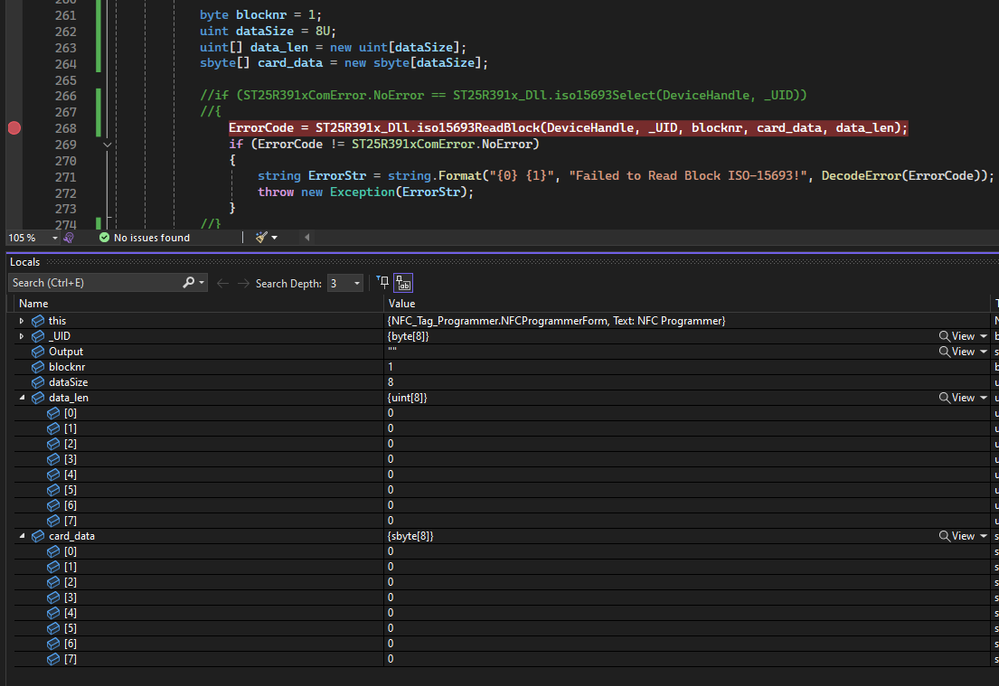Click the Locals search magnifier icon
Image resolution: width=999 pixels, height=686 pixels.
(x=189, y=282)
